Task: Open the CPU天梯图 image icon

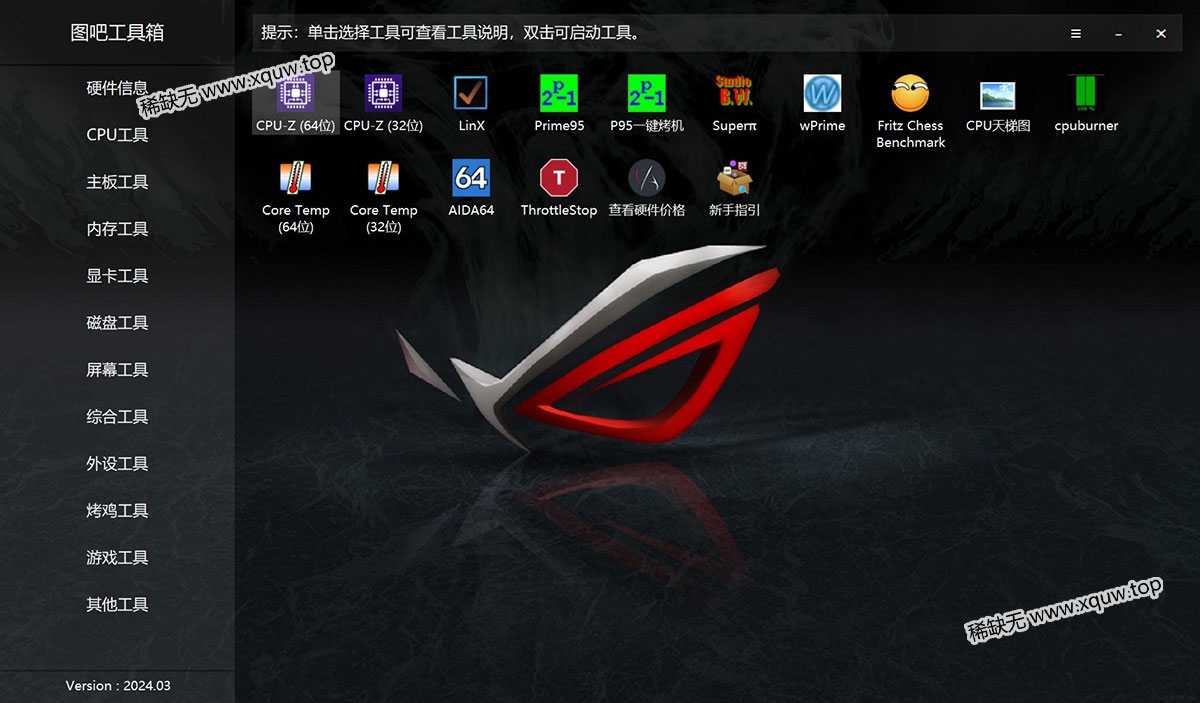Action: point(998,94)
